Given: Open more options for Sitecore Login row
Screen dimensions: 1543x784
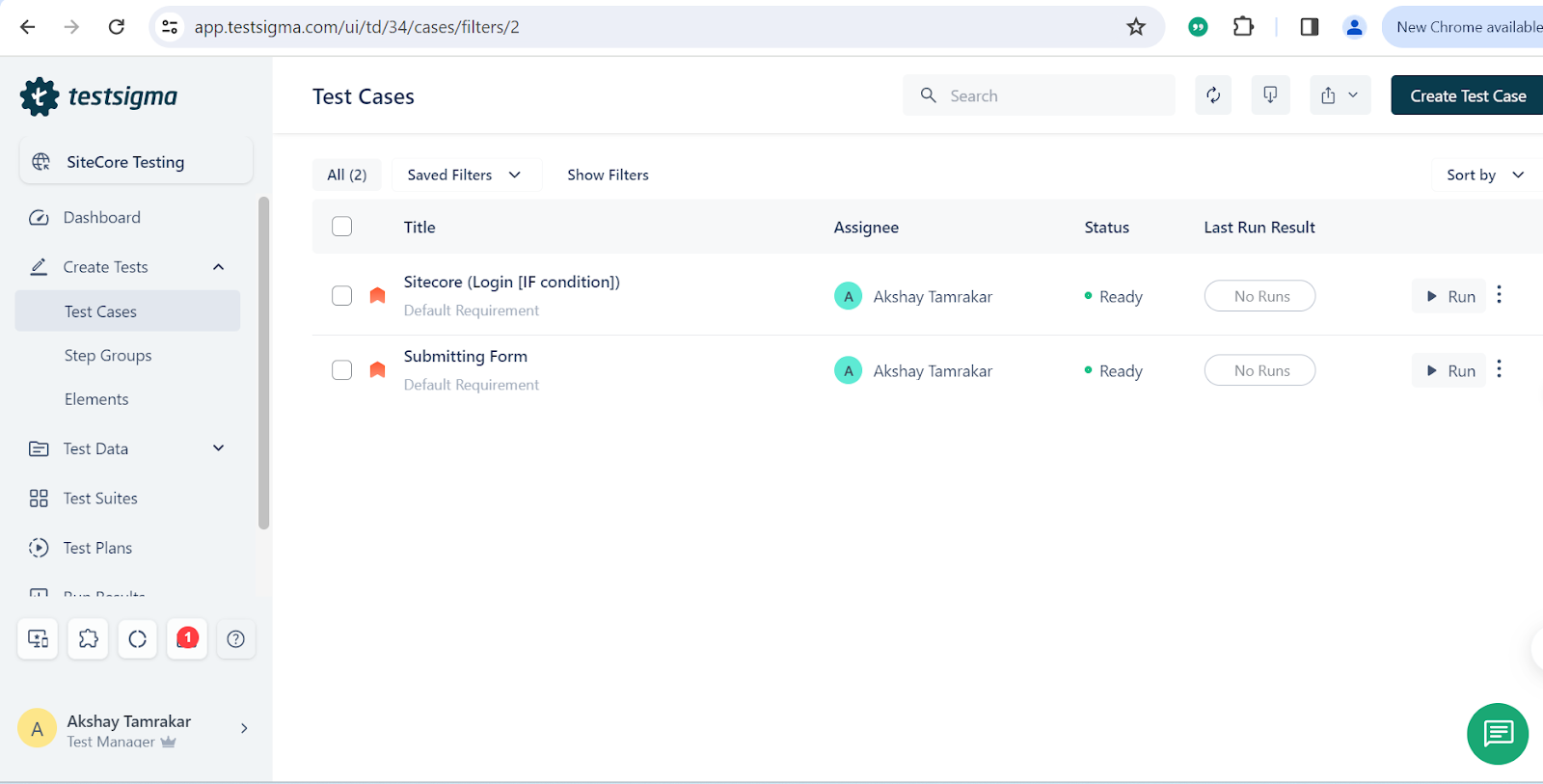Looking at the screenshot, I should (1499, 295).
